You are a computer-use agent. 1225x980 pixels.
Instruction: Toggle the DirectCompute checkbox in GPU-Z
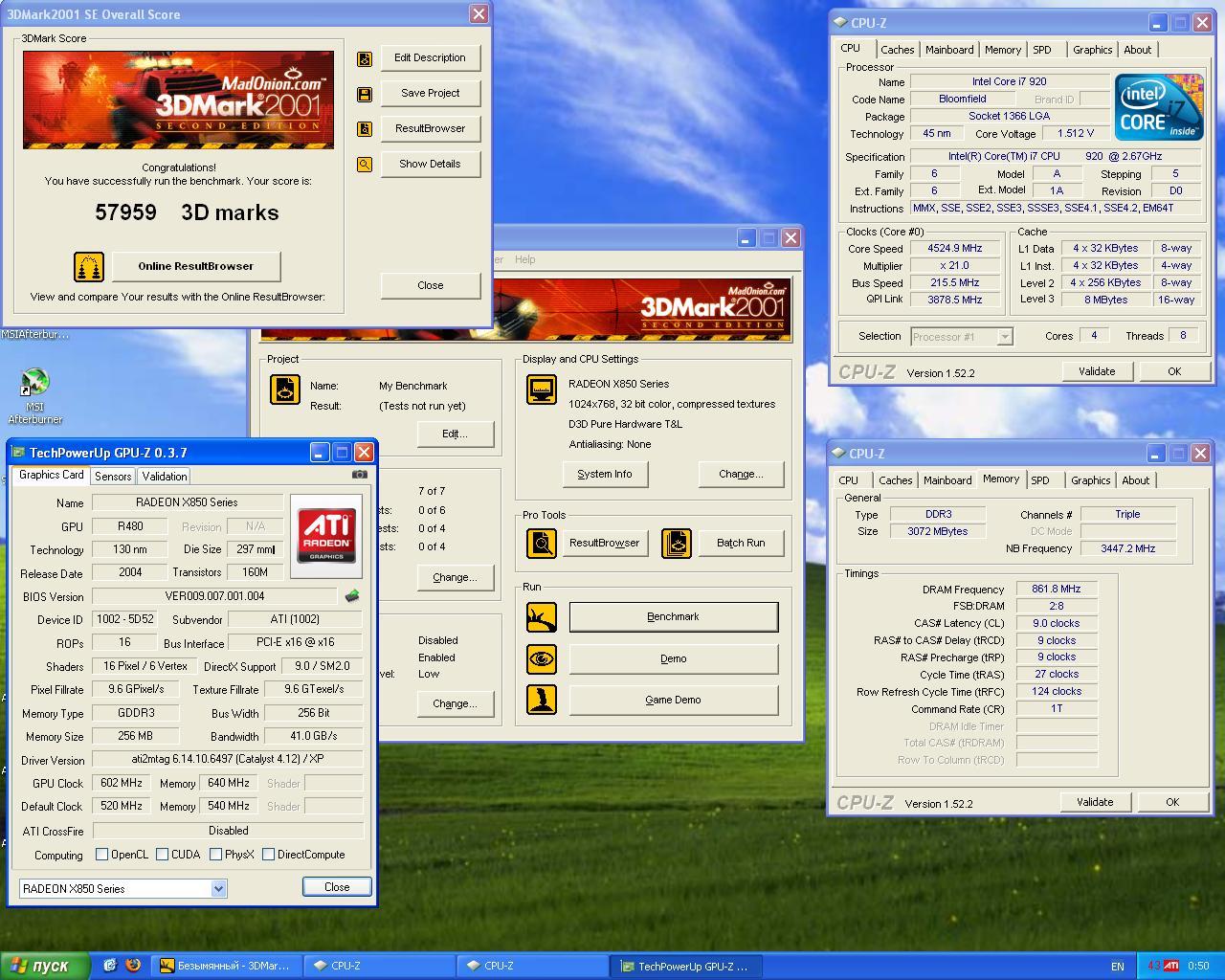(x=269, y=855)
